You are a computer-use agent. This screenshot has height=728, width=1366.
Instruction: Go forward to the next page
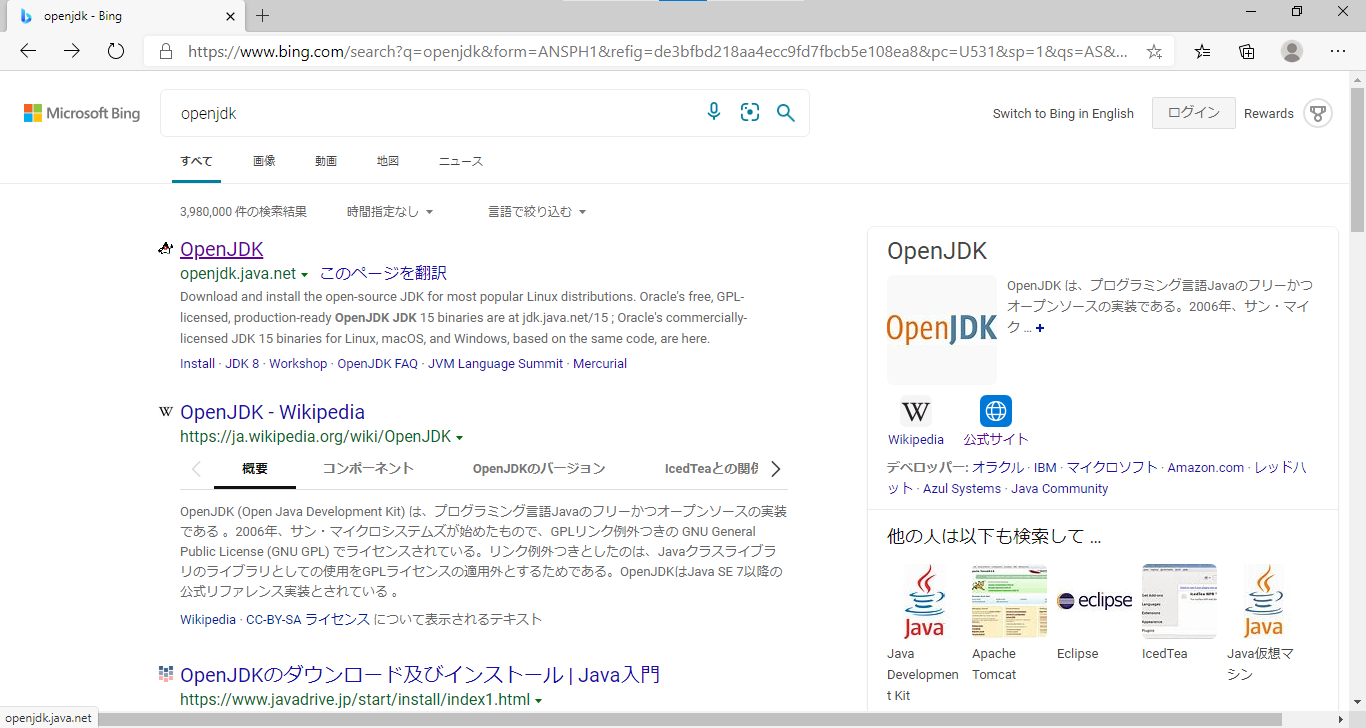click(x=72, y=51)
